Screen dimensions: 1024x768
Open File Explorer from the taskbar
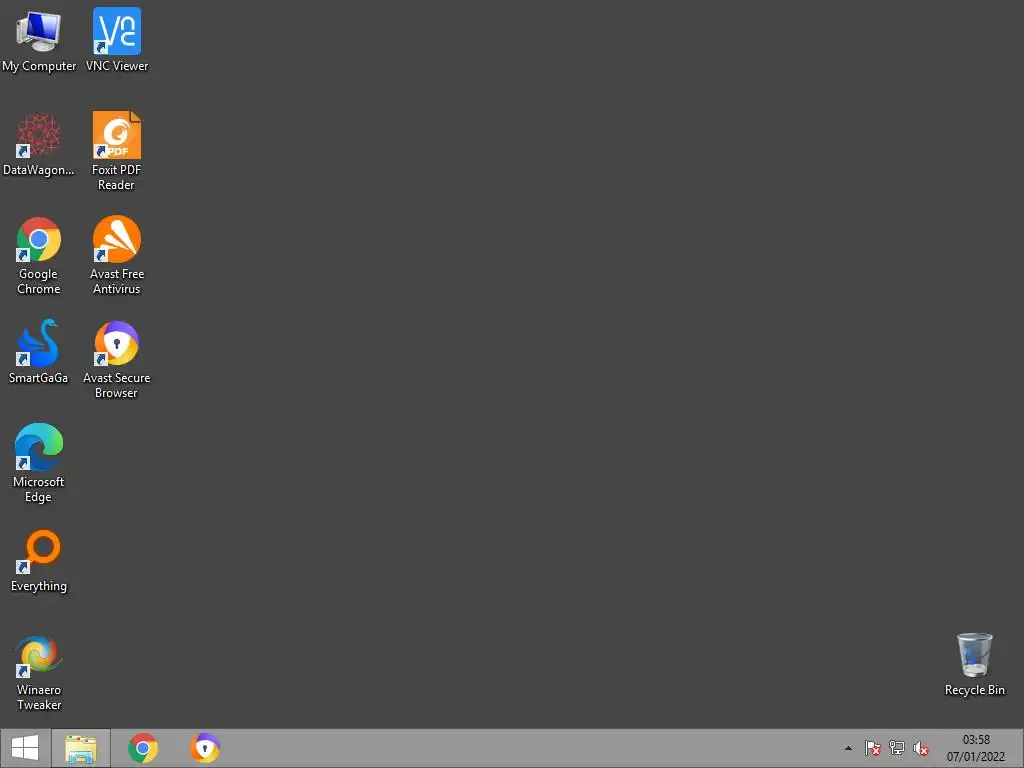coord(81,748)
